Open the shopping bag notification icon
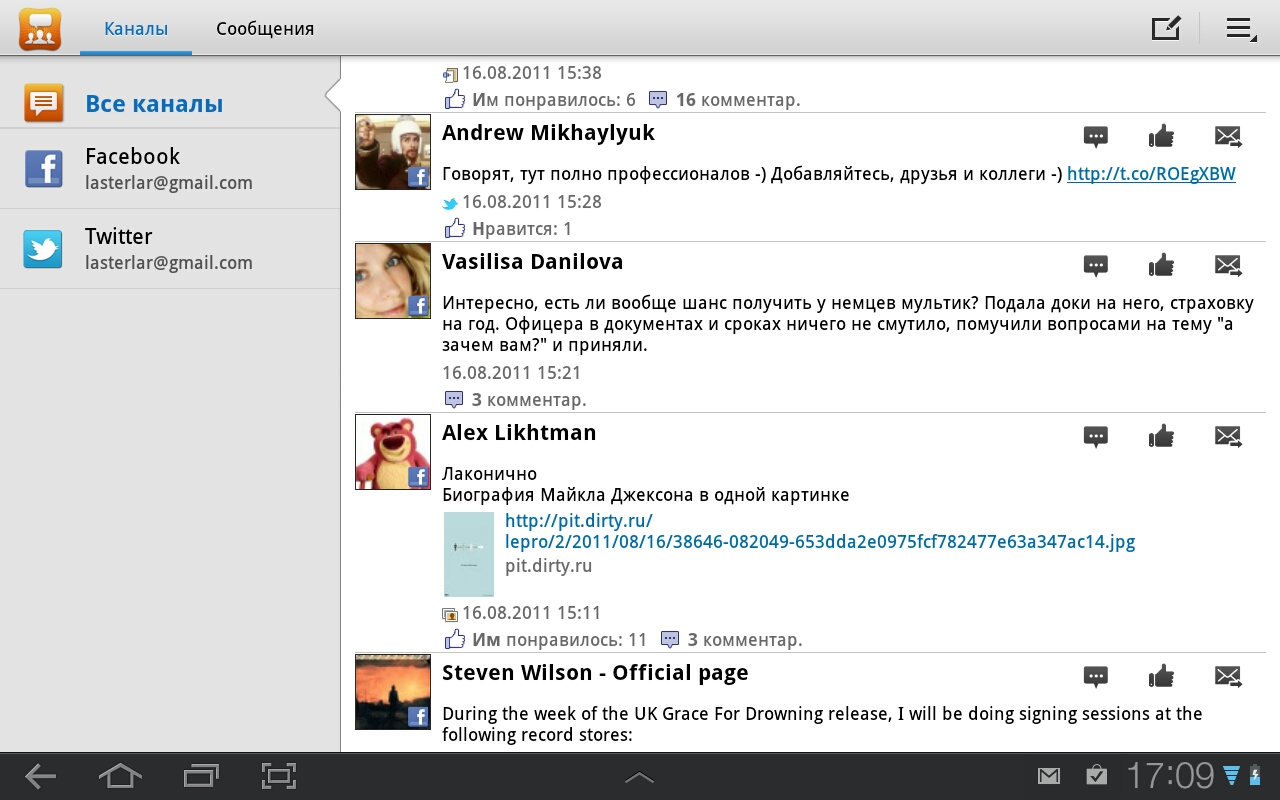Image resolution: width=1280 pixels, height=800 pixels. pos(1096,776)
